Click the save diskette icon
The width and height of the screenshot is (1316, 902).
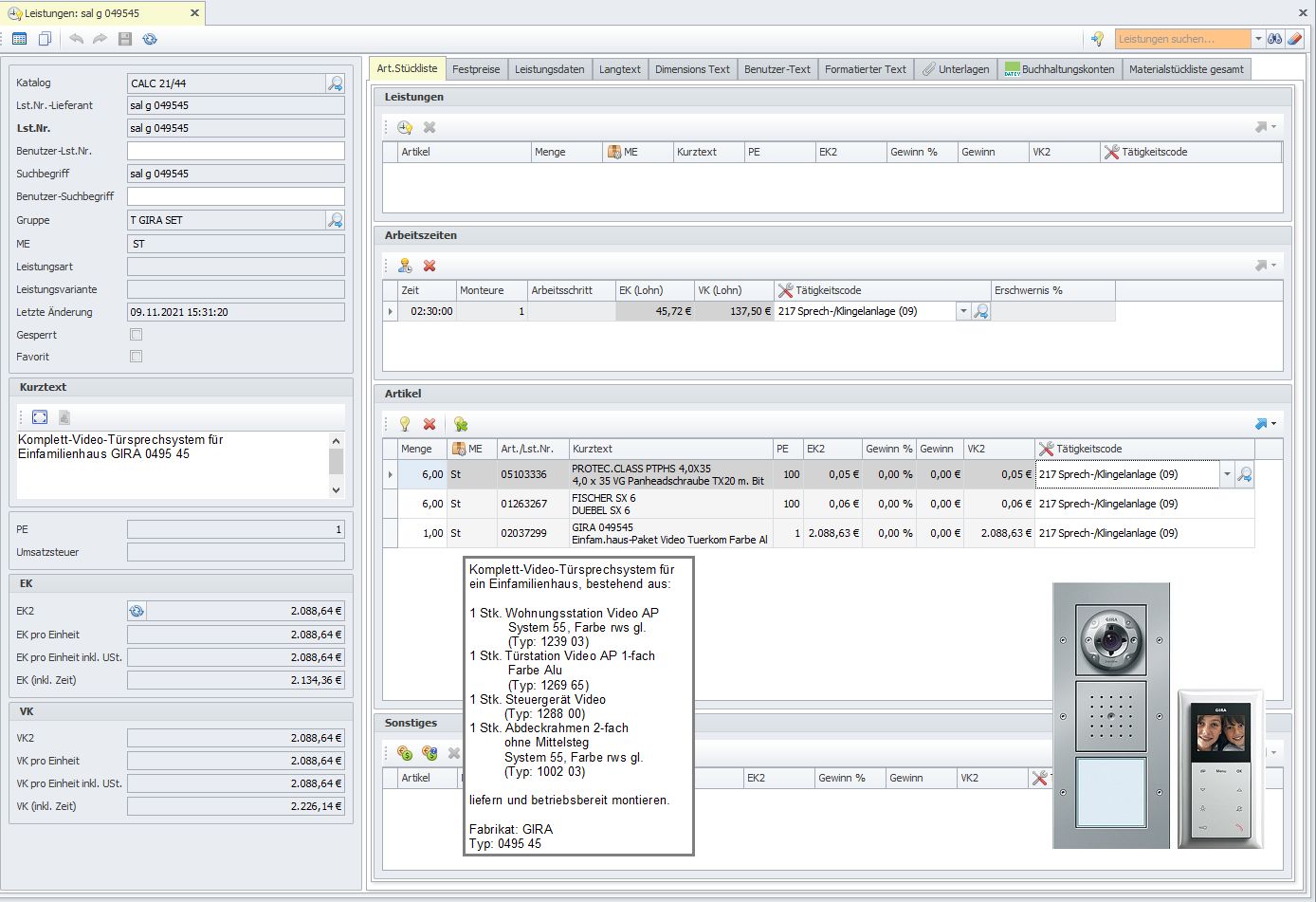coord(124,39)
